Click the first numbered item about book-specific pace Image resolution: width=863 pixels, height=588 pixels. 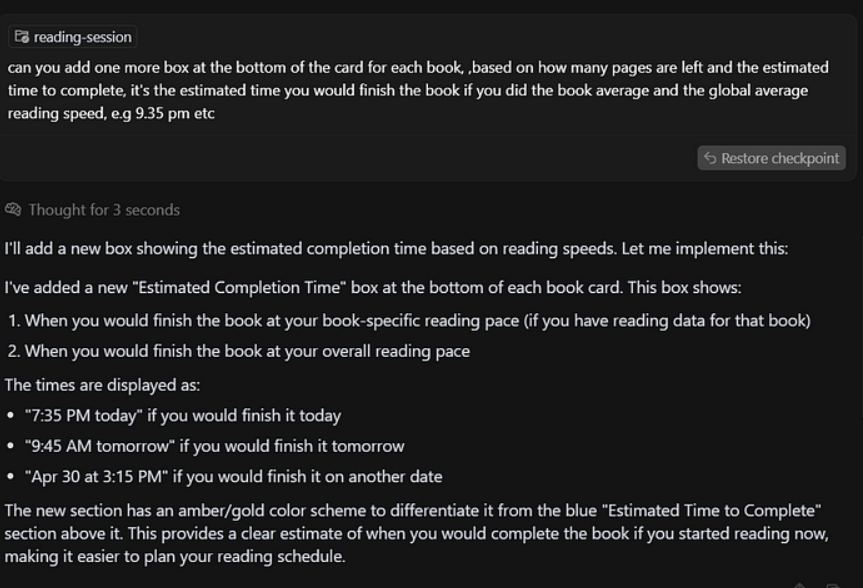pos(409,320)
